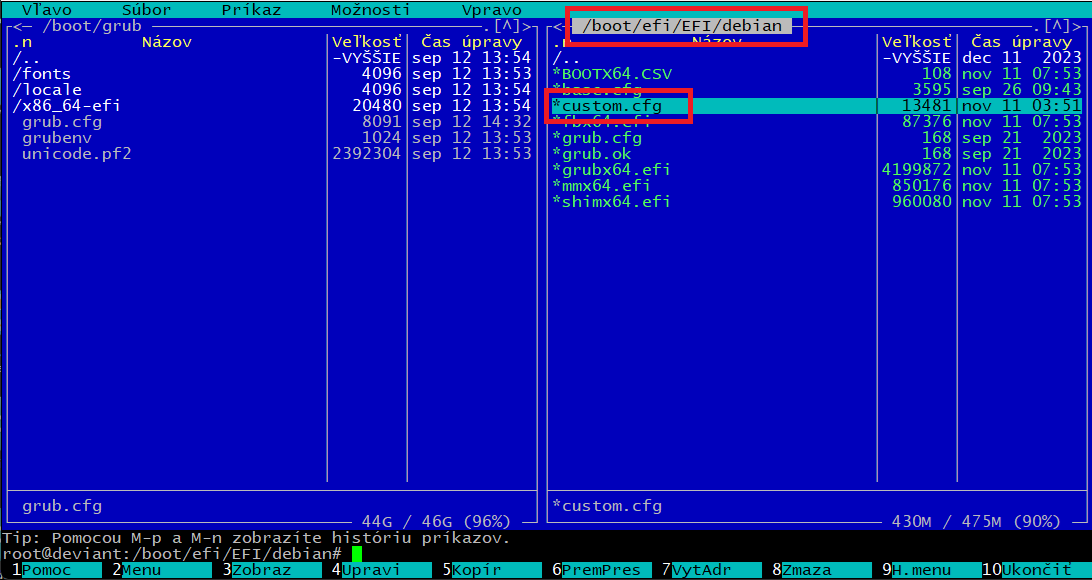
Task: Select the /x86_64-efi directory entry
Action: (x=67, y=106)
